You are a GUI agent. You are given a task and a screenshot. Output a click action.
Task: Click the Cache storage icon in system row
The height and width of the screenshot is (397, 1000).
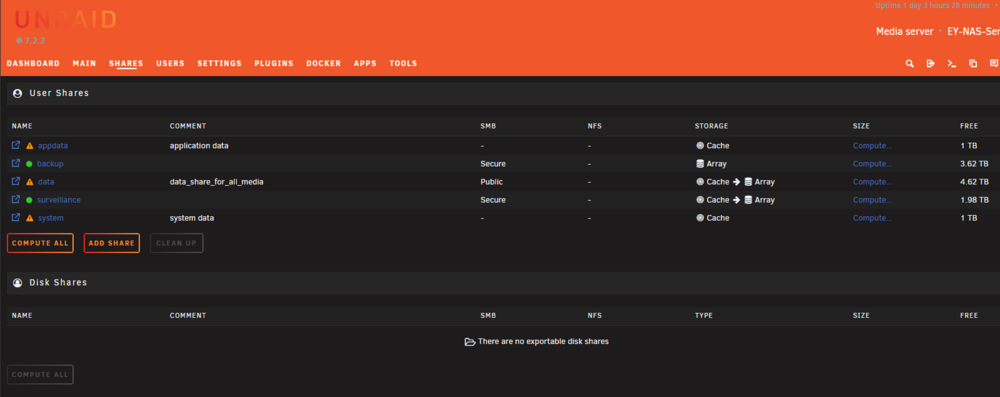[700, 218]
